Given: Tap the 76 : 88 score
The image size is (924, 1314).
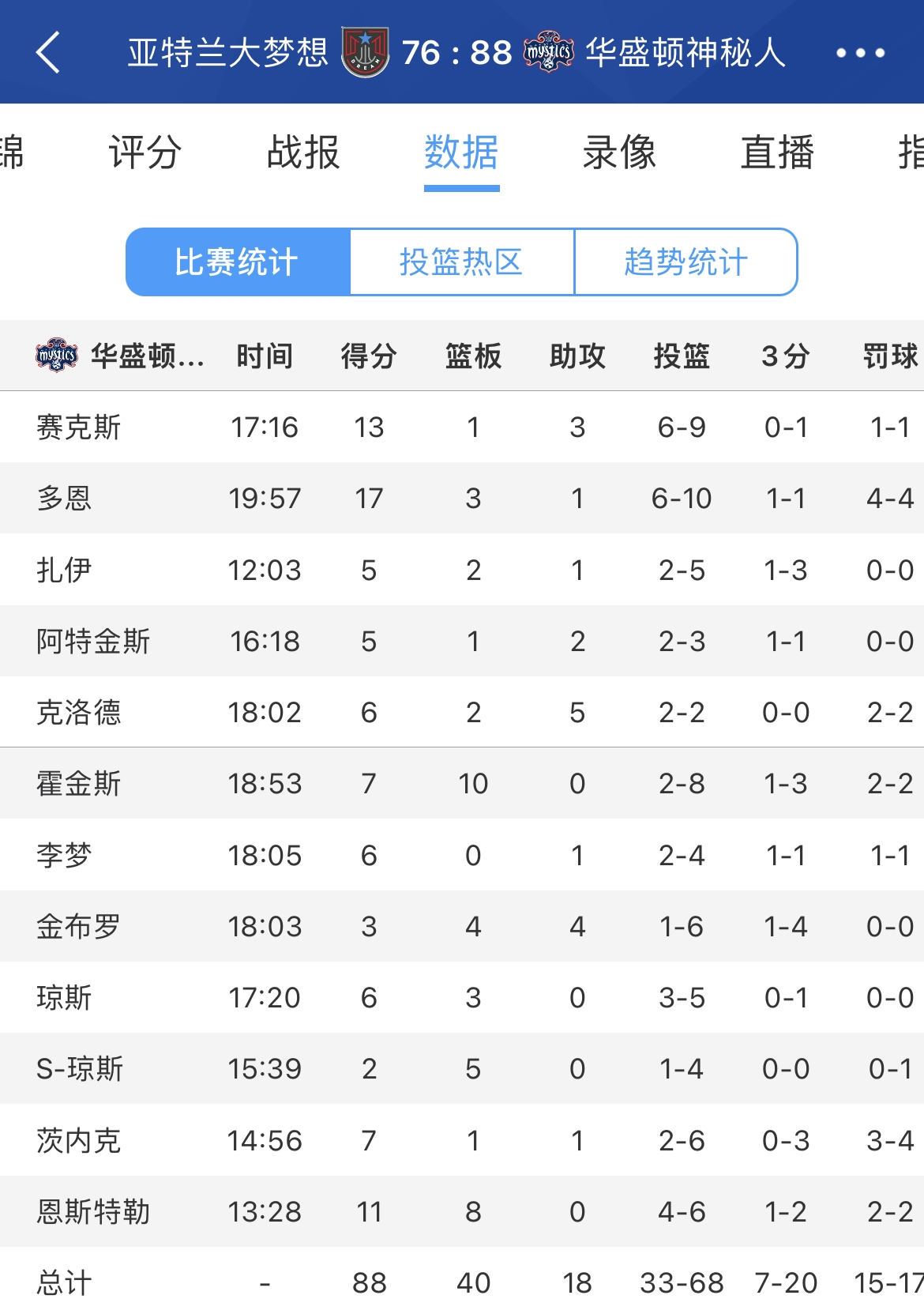Looking at the screenshot, I should [x=456, y=53].
